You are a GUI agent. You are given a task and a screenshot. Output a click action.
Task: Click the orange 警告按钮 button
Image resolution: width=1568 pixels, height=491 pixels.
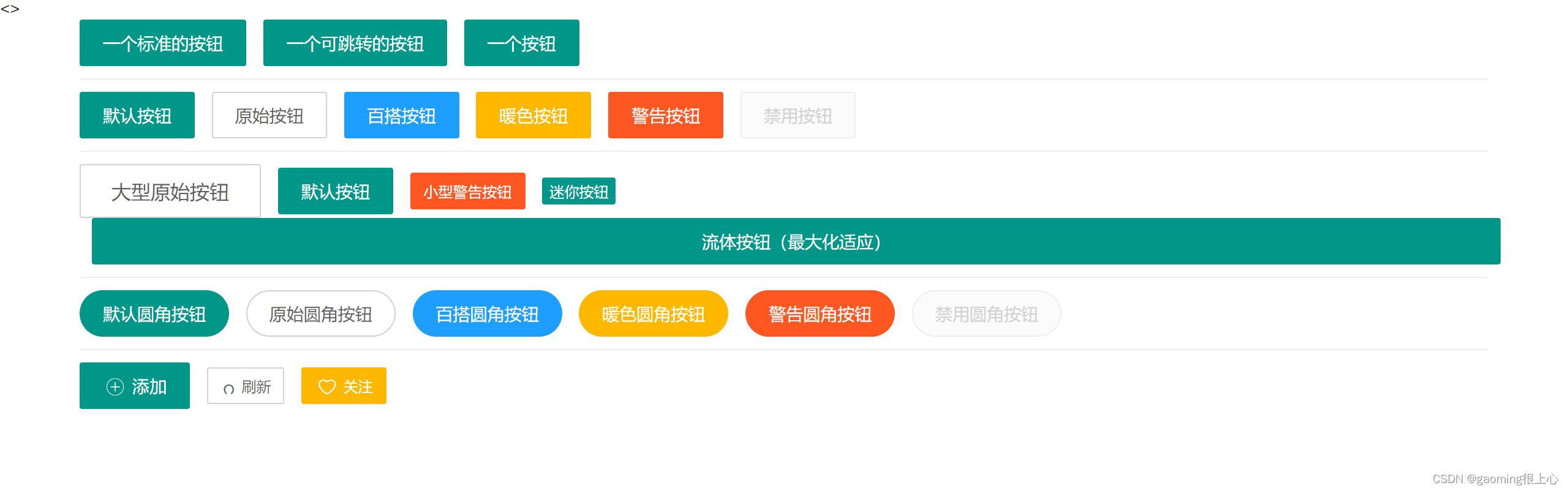coord(665,115)
